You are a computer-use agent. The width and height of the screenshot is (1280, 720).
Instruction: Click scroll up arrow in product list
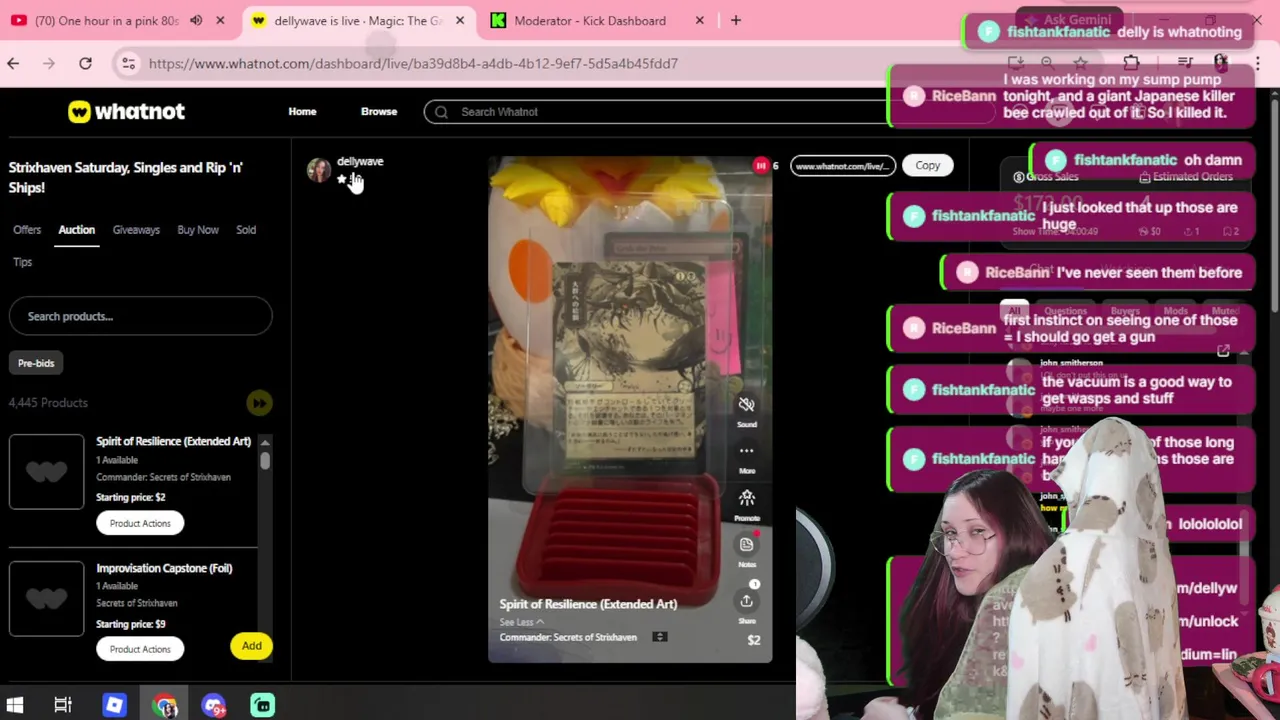[265, 442]
